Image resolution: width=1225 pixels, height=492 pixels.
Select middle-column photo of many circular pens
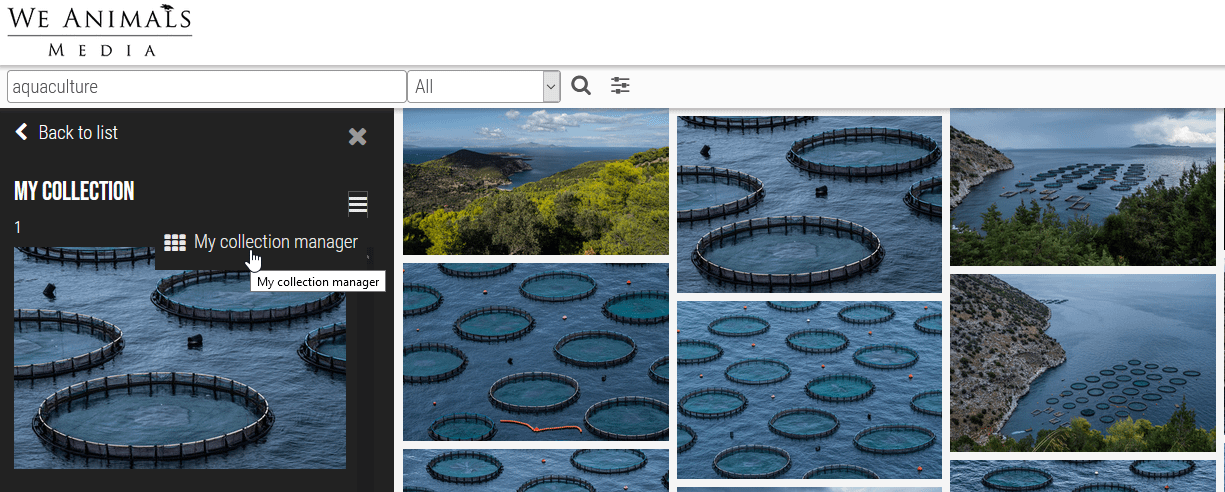(809, 390)
